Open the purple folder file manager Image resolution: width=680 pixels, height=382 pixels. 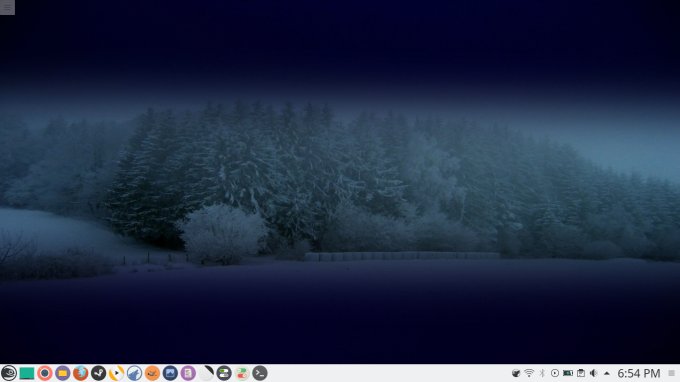pyautogui.click(x=62, y=373)
